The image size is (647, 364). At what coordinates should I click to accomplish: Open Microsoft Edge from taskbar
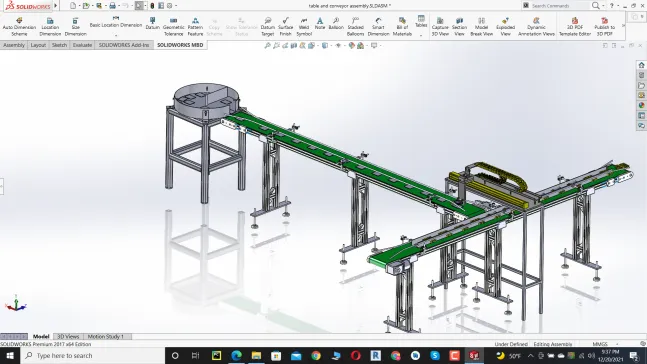[236, 356]
